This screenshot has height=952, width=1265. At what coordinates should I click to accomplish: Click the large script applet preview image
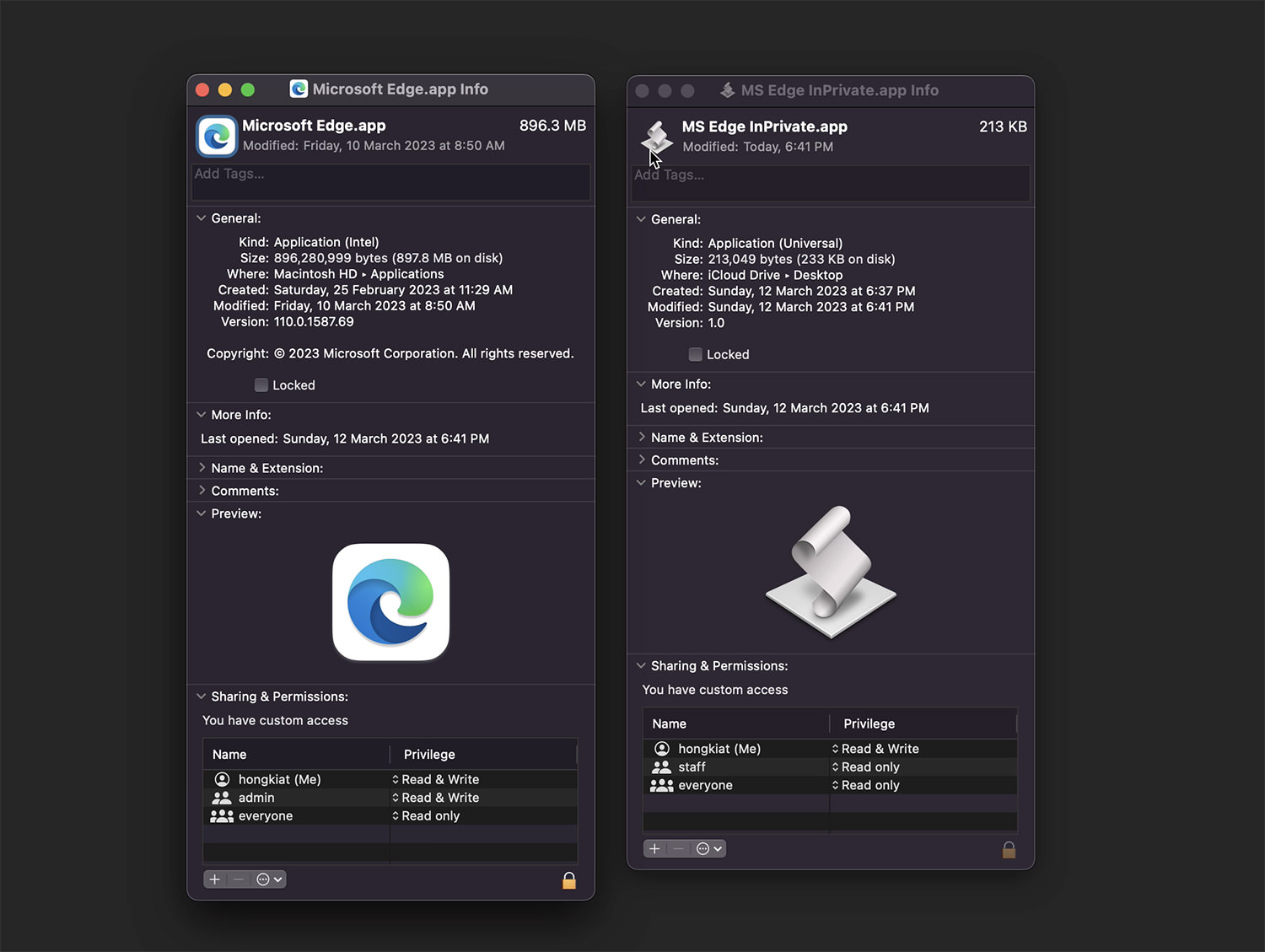831,572
